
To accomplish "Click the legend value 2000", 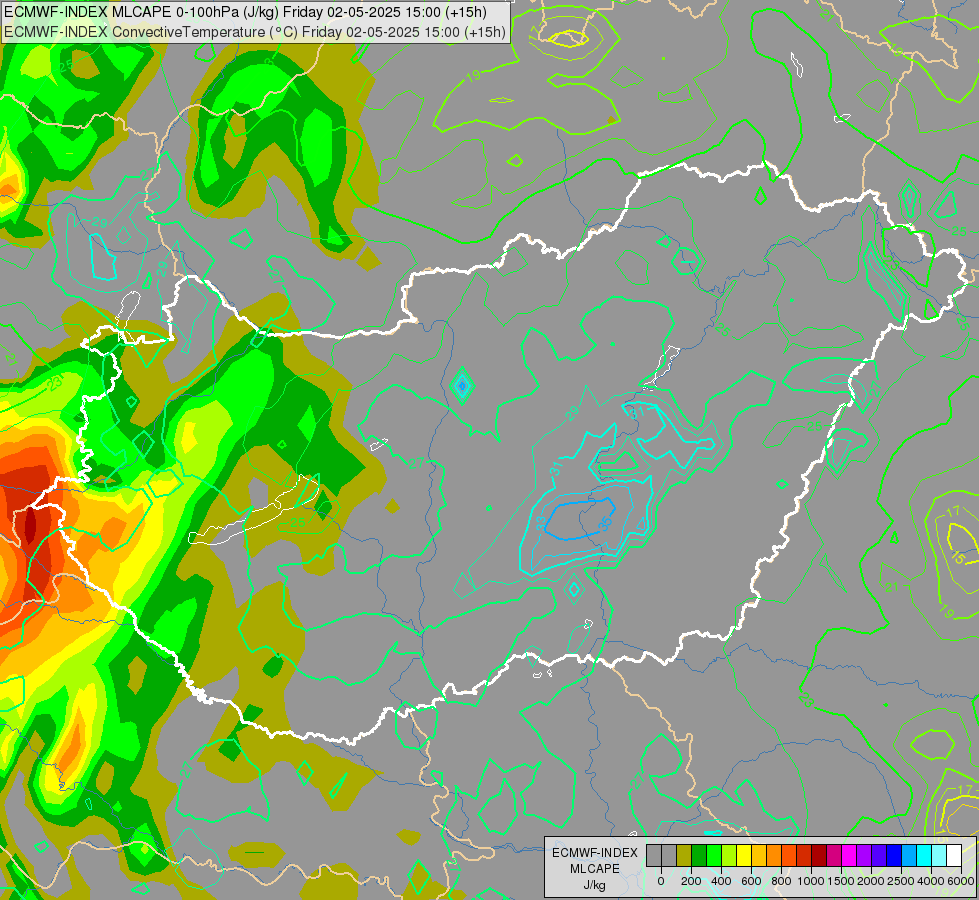I will click(x=872, y=881).
